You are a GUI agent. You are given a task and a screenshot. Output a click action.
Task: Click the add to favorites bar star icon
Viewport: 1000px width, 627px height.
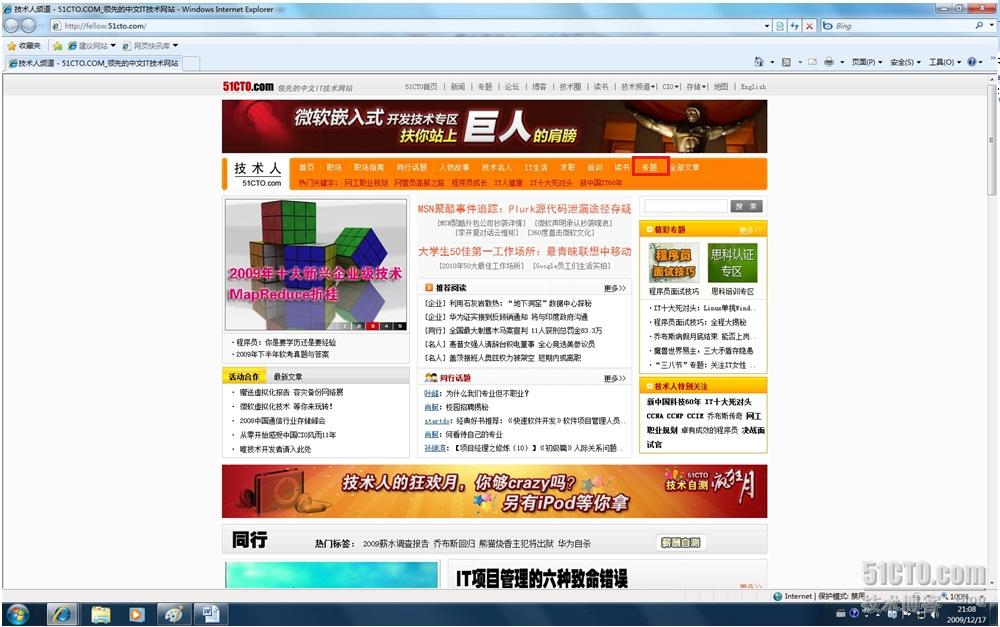[57, 46]
